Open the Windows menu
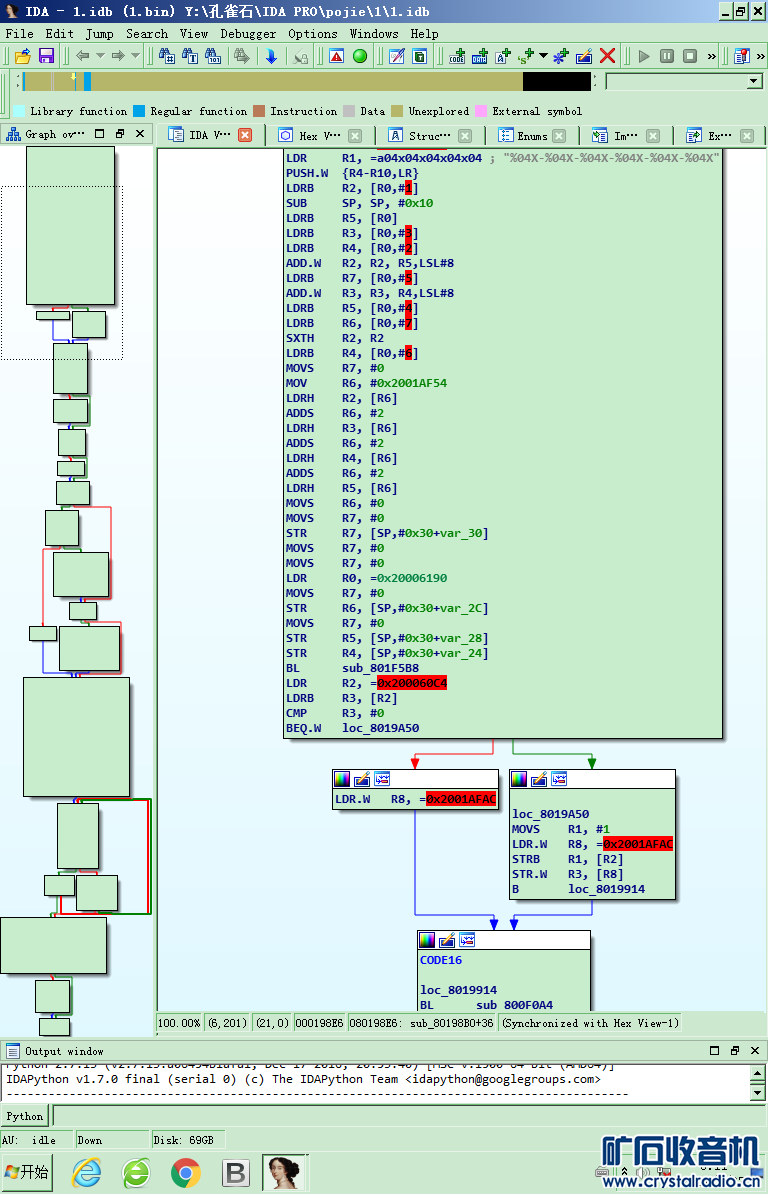 (x=374, y=34)
